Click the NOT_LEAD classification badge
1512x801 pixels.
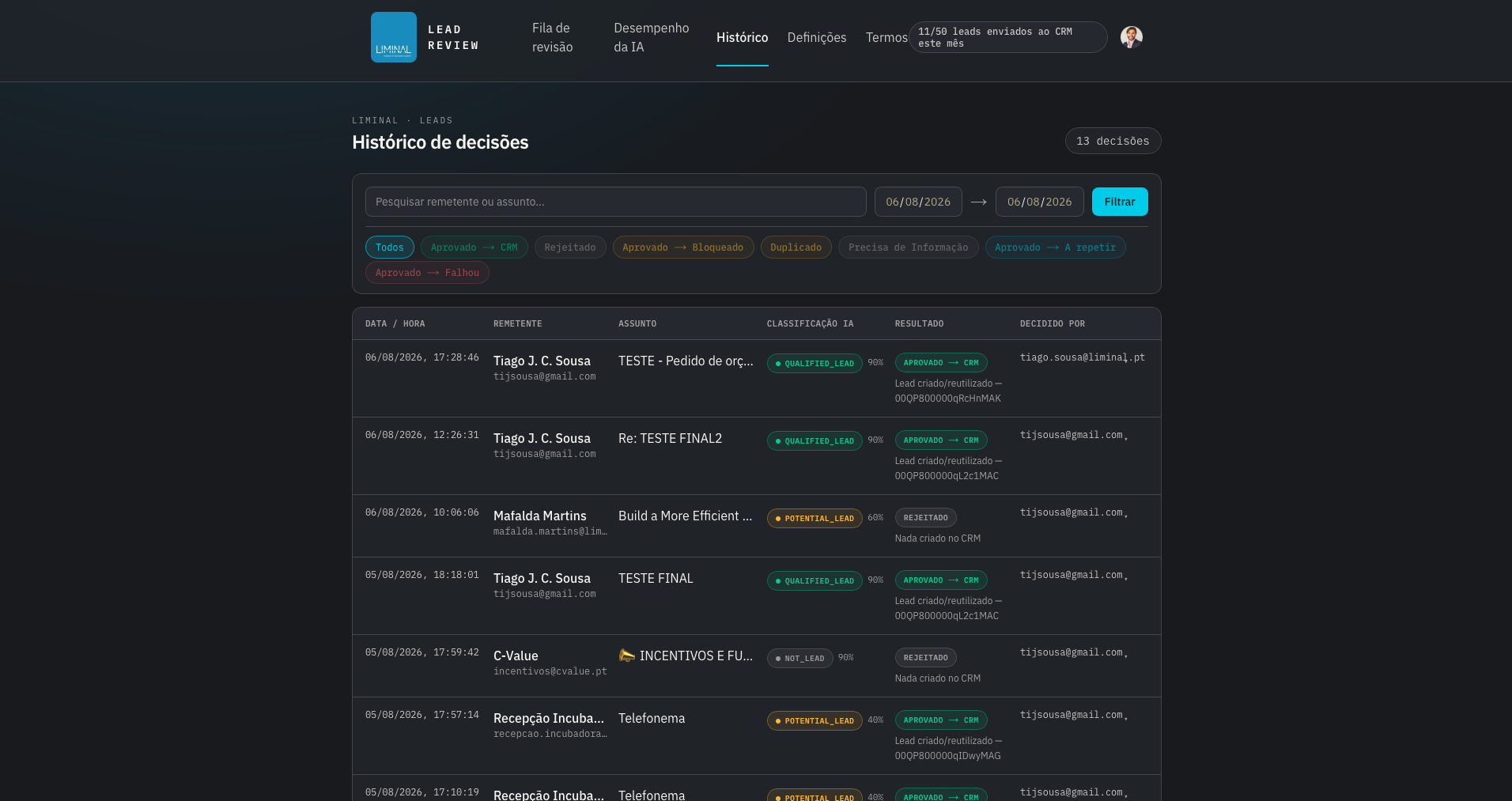800,658
